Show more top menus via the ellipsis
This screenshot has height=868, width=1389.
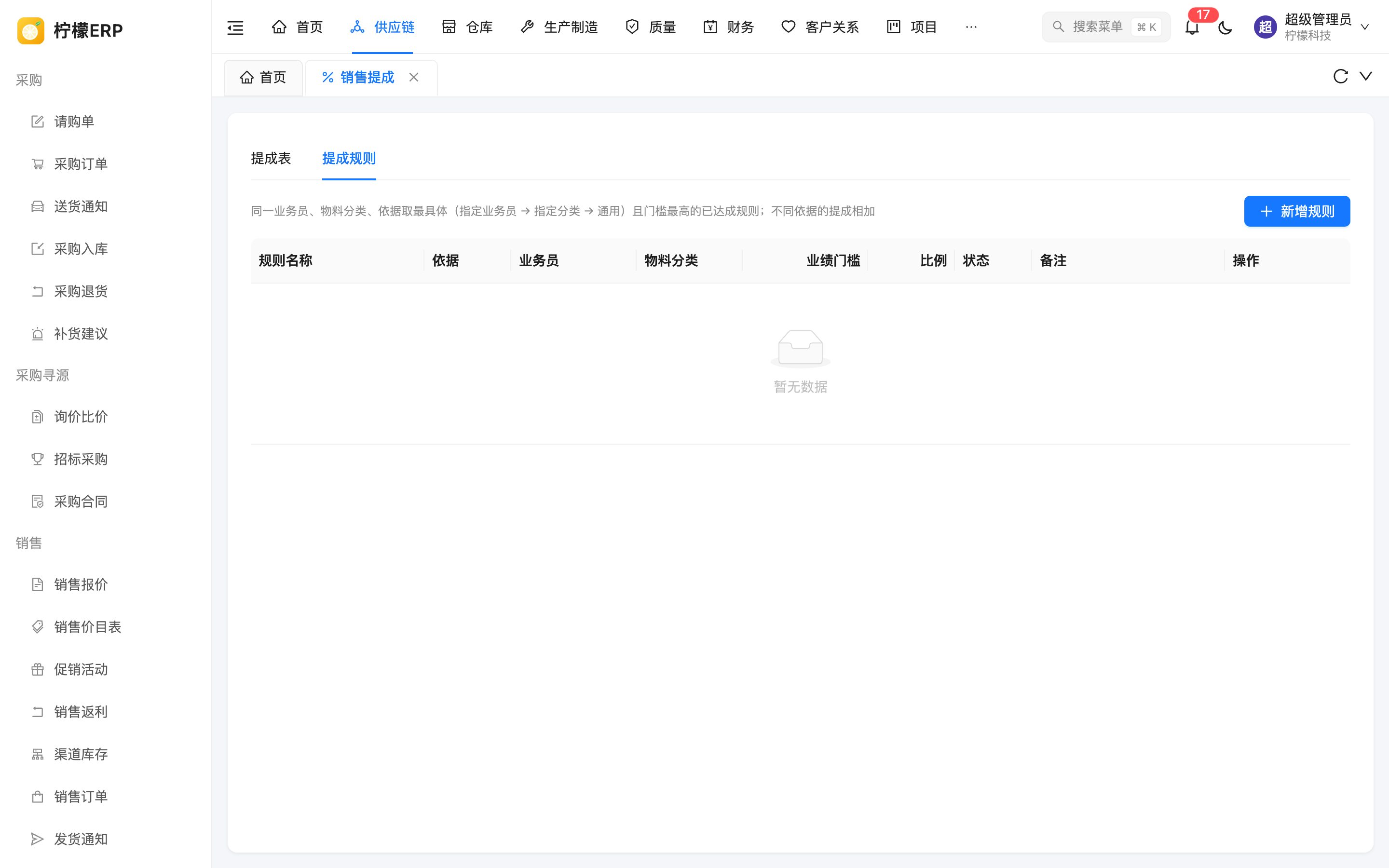(971, 27)
